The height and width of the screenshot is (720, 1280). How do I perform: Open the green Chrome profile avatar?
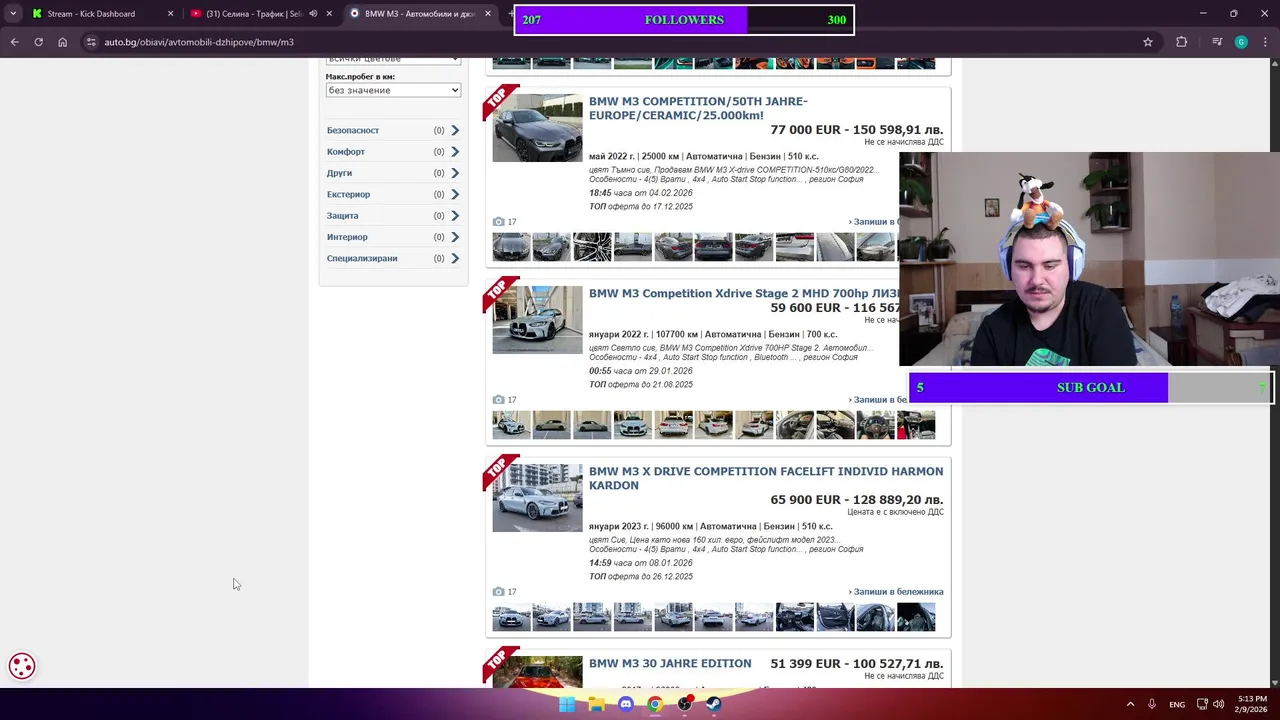[1241, 42]
